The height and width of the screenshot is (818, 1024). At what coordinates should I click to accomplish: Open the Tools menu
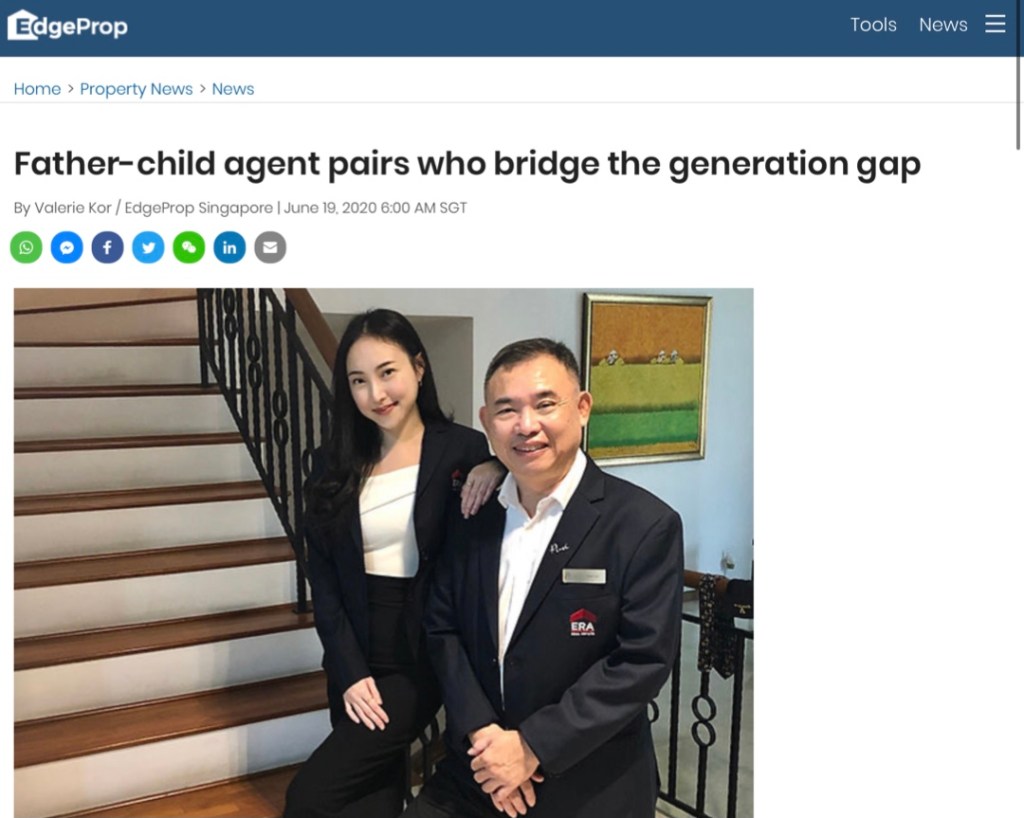[x=873, y=25]
